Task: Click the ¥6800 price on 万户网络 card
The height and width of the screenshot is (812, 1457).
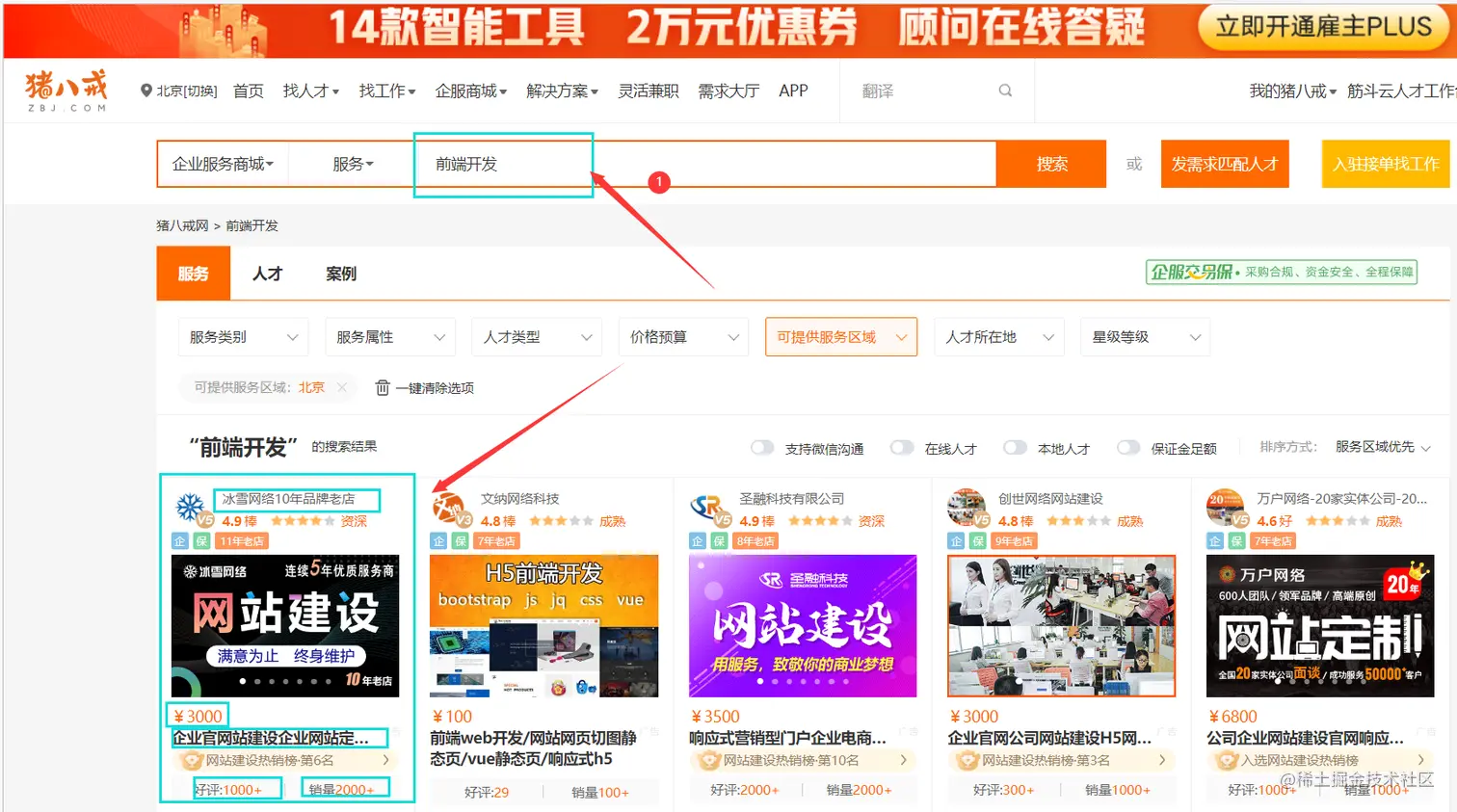Action: (x=1232, y=717)
